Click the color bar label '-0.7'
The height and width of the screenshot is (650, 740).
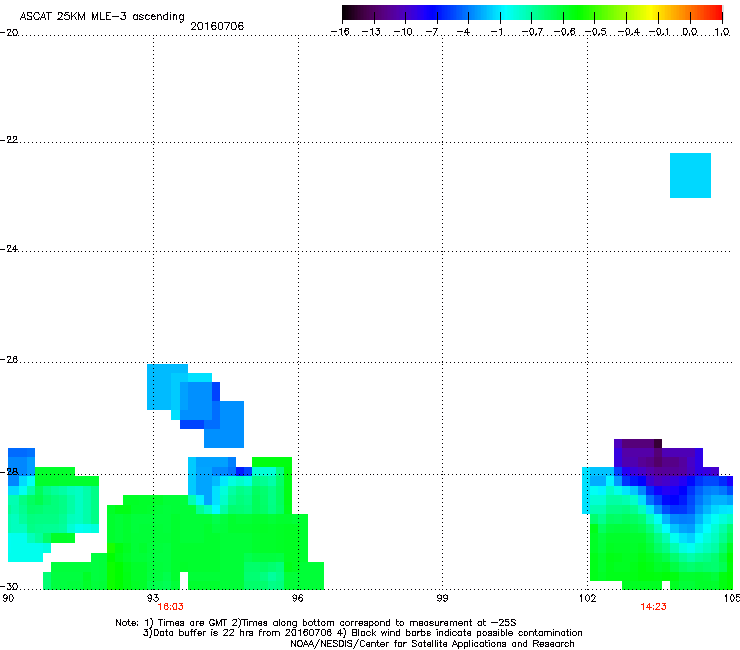tap(532, 32)
